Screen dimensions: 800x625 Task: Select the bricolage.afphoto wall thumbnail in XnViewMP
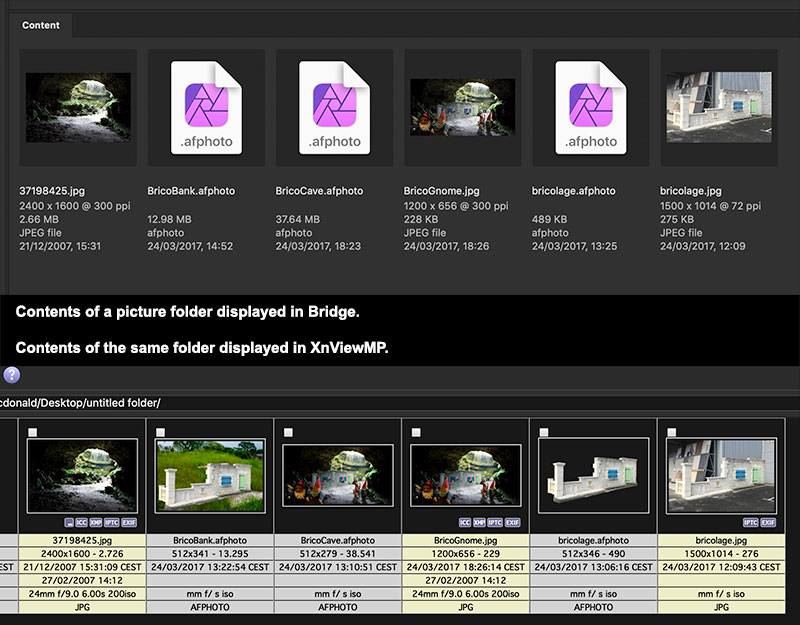click(x=594, y=476)
